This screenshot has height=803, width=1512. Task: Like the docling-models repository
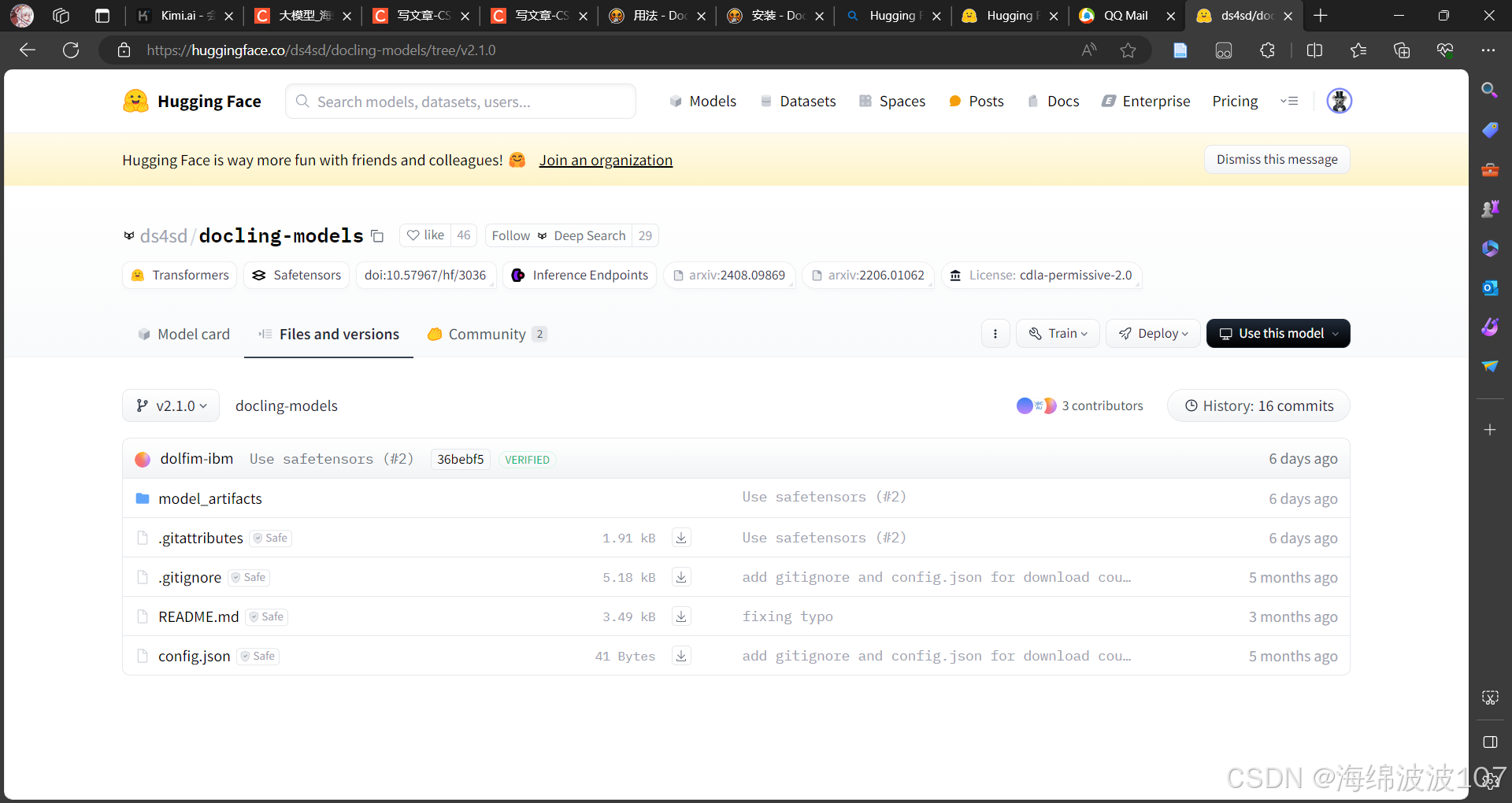click(426, 235)
